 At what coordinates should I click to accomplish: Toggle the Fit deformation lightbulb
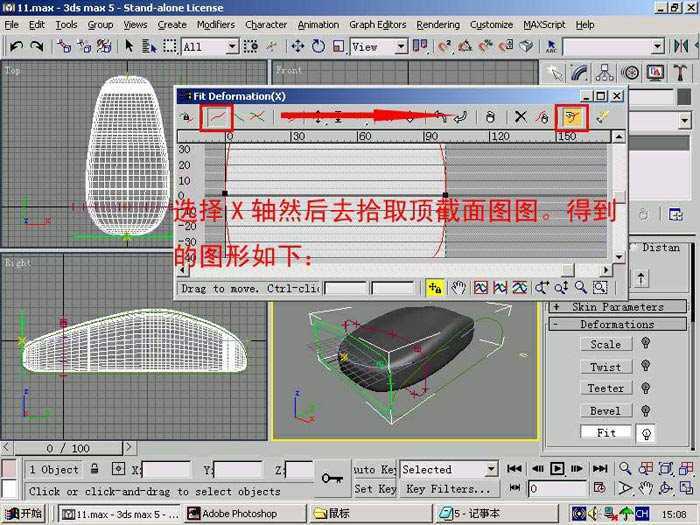coord(646,433)
